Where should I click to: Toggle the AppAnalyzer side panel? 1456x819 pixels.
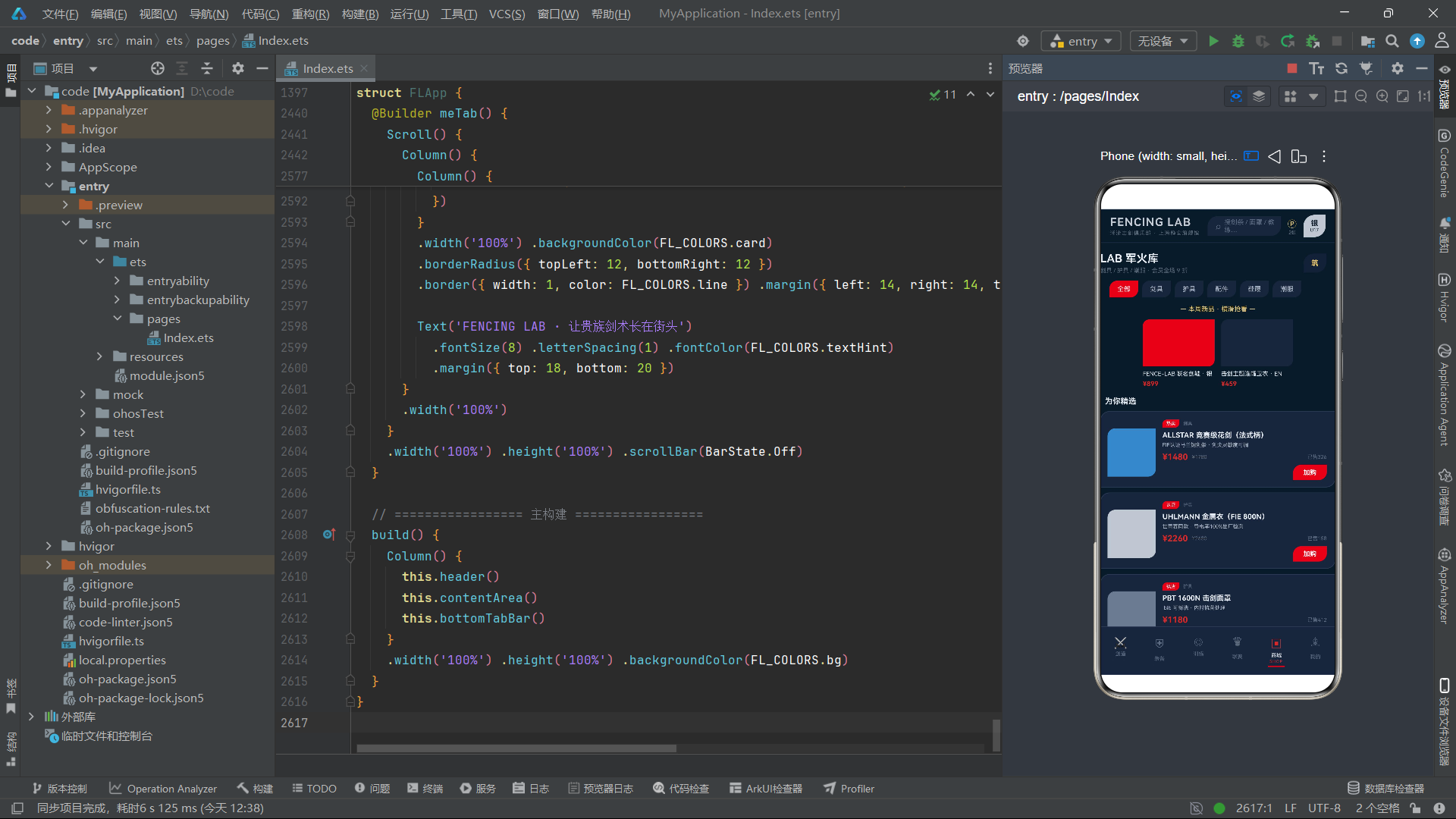point(1445,586)
